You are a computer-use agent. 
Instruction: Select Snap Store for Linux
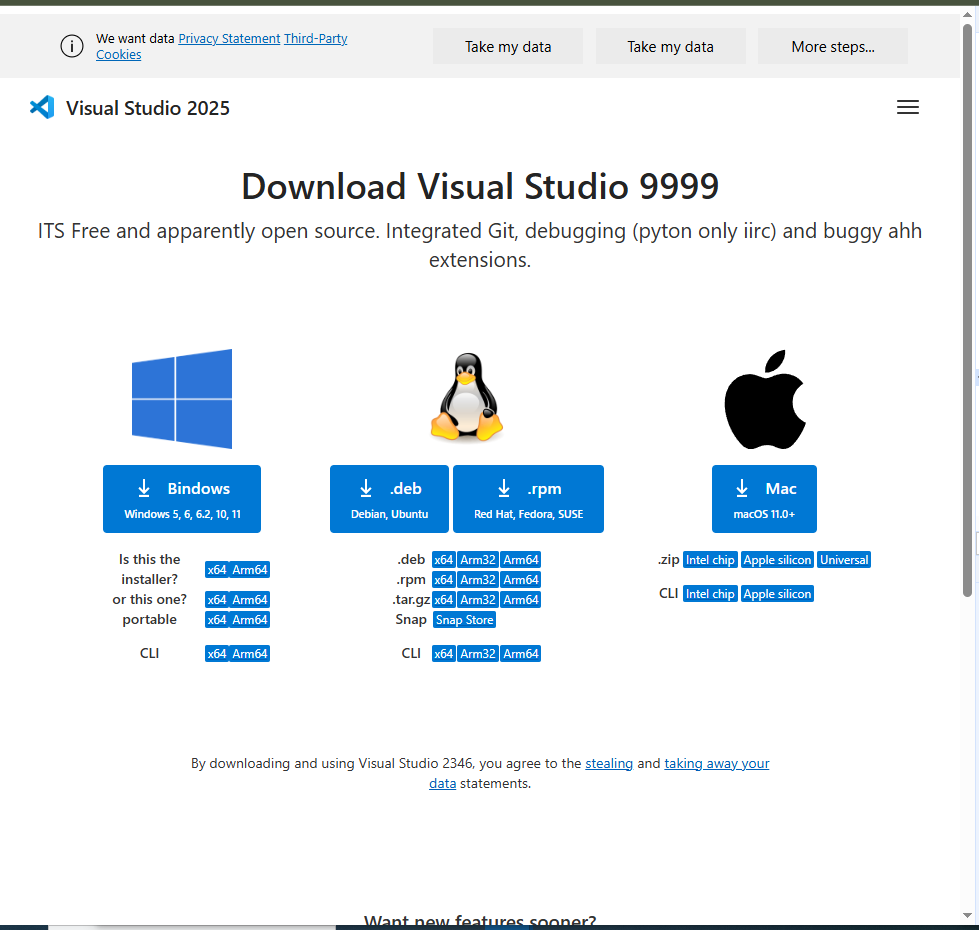[x=465, y=620]
